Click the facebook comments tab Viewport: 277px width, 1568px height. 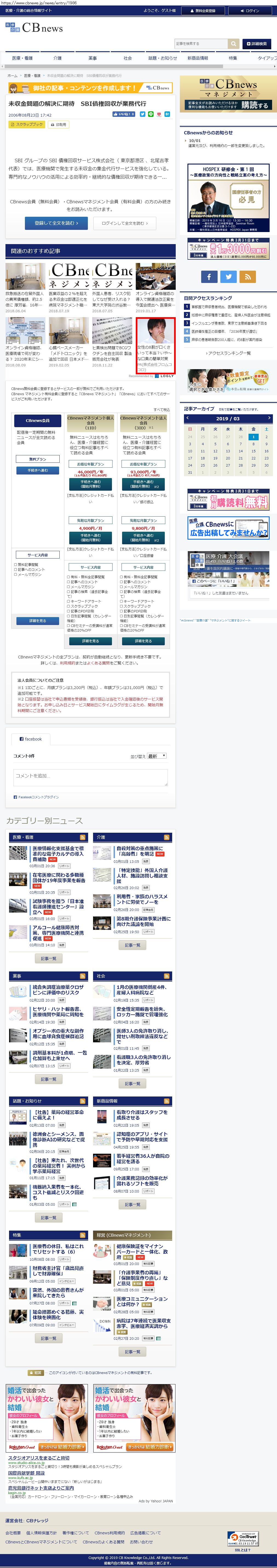coord(30,739)
